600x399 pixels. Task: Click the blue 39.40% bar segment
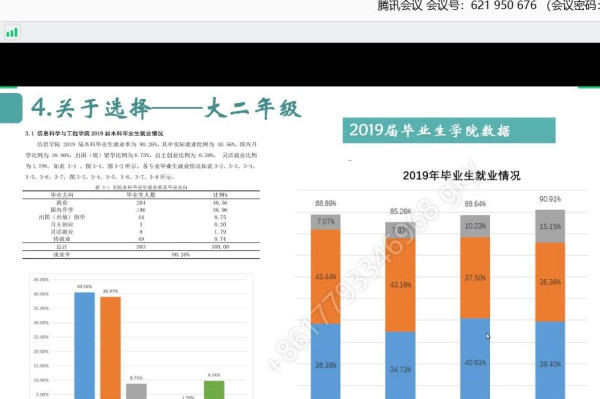tap(550, 360)
